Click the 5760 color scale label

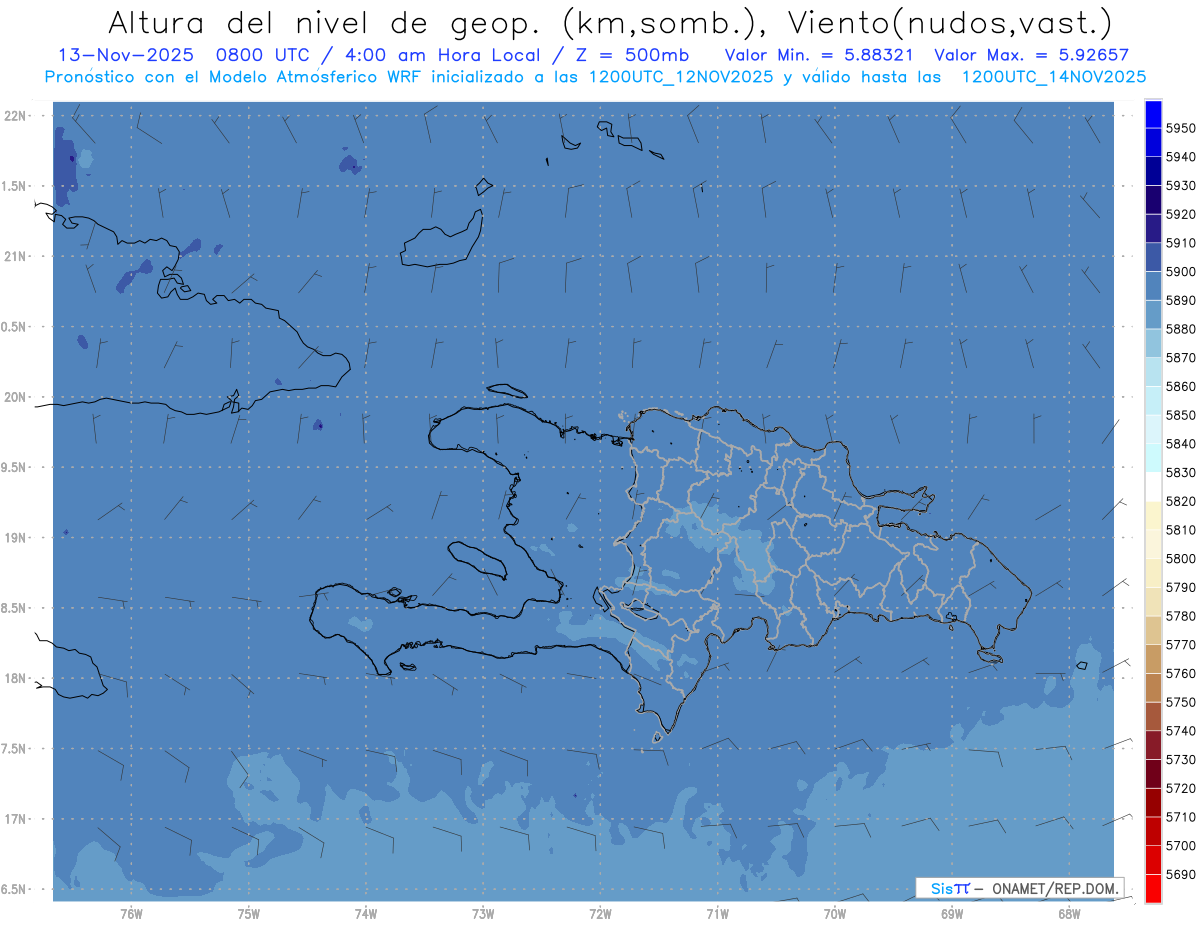[1180, 674]
